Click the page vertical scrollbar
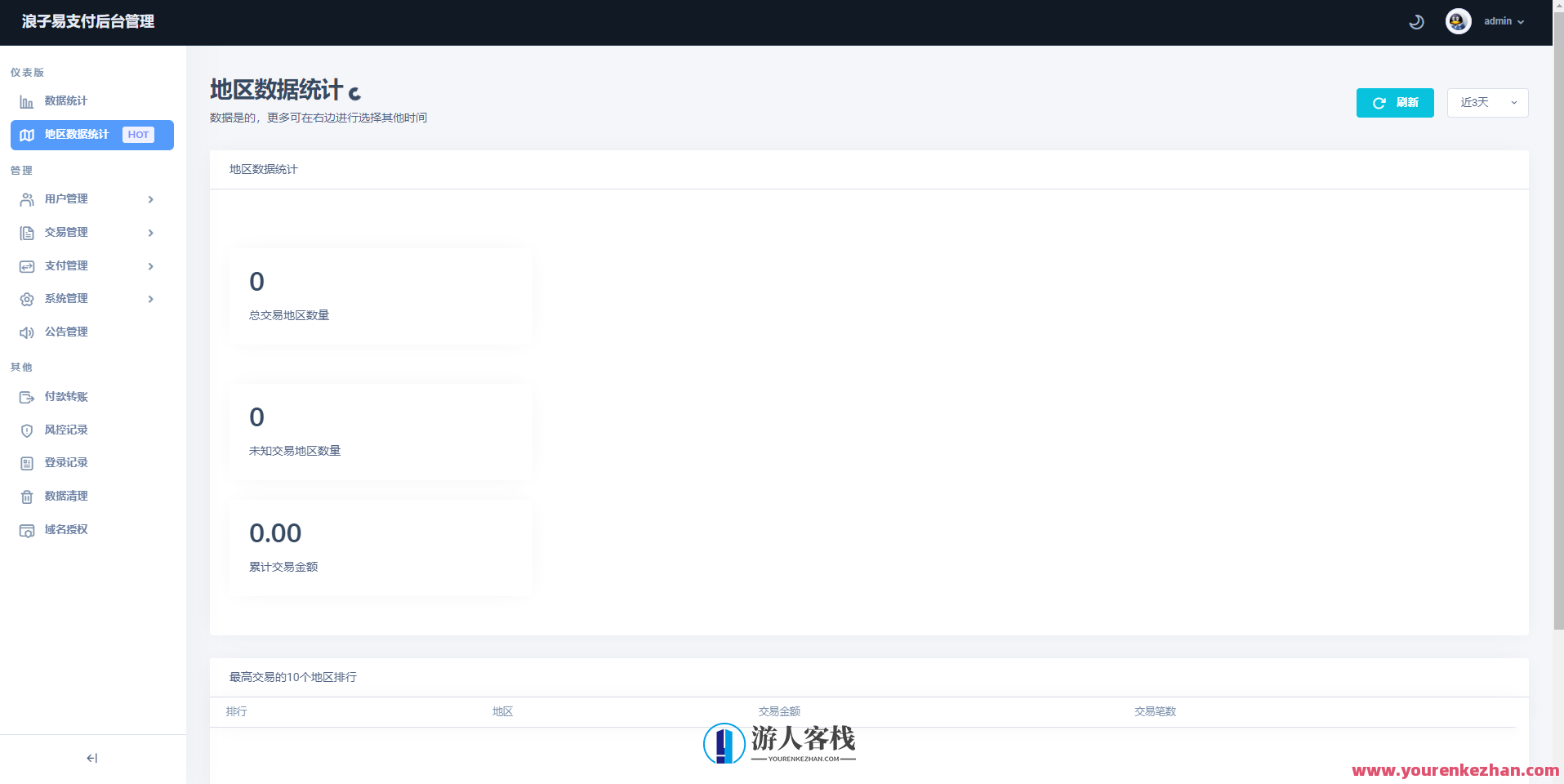 click(1558, 327)
